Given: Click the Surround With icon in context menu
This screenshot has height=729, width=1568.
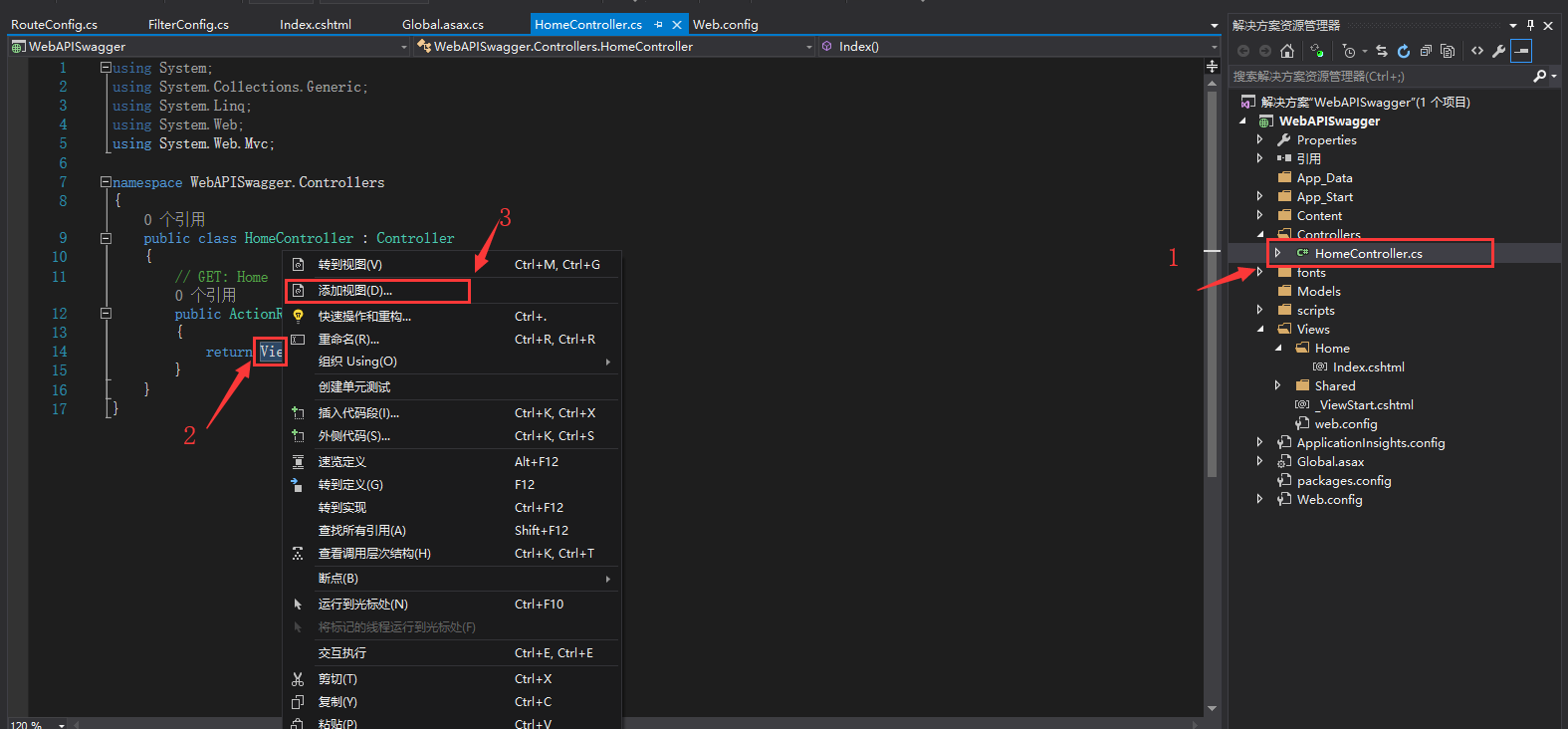Looking at the screenshot, I should click(298, 436).
